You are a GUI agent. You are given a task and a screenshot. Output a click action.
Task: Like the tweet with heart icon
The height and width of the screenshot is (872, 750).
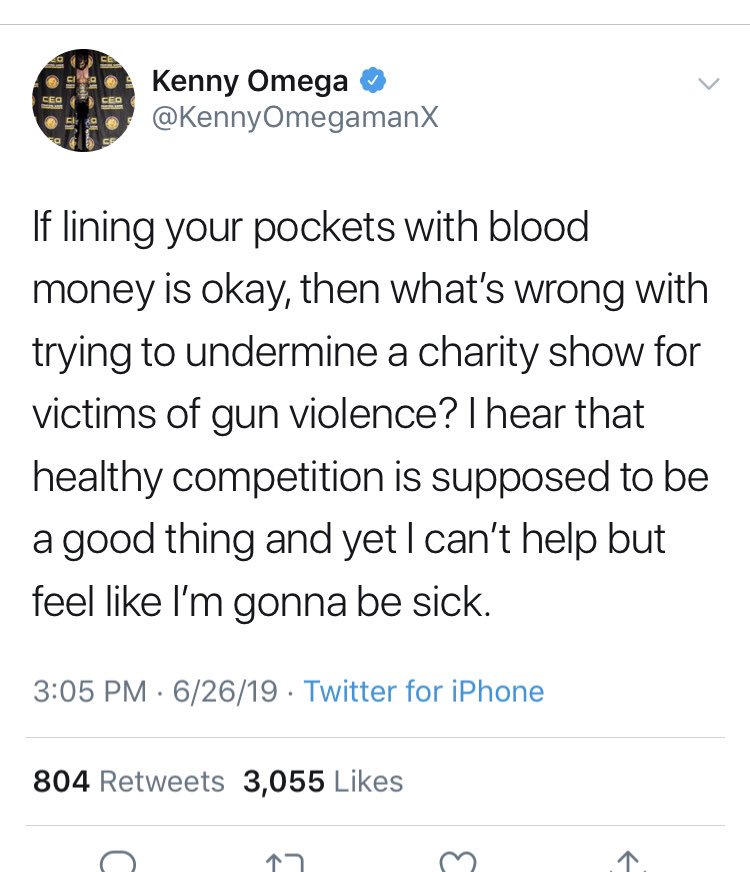point(461,862)
